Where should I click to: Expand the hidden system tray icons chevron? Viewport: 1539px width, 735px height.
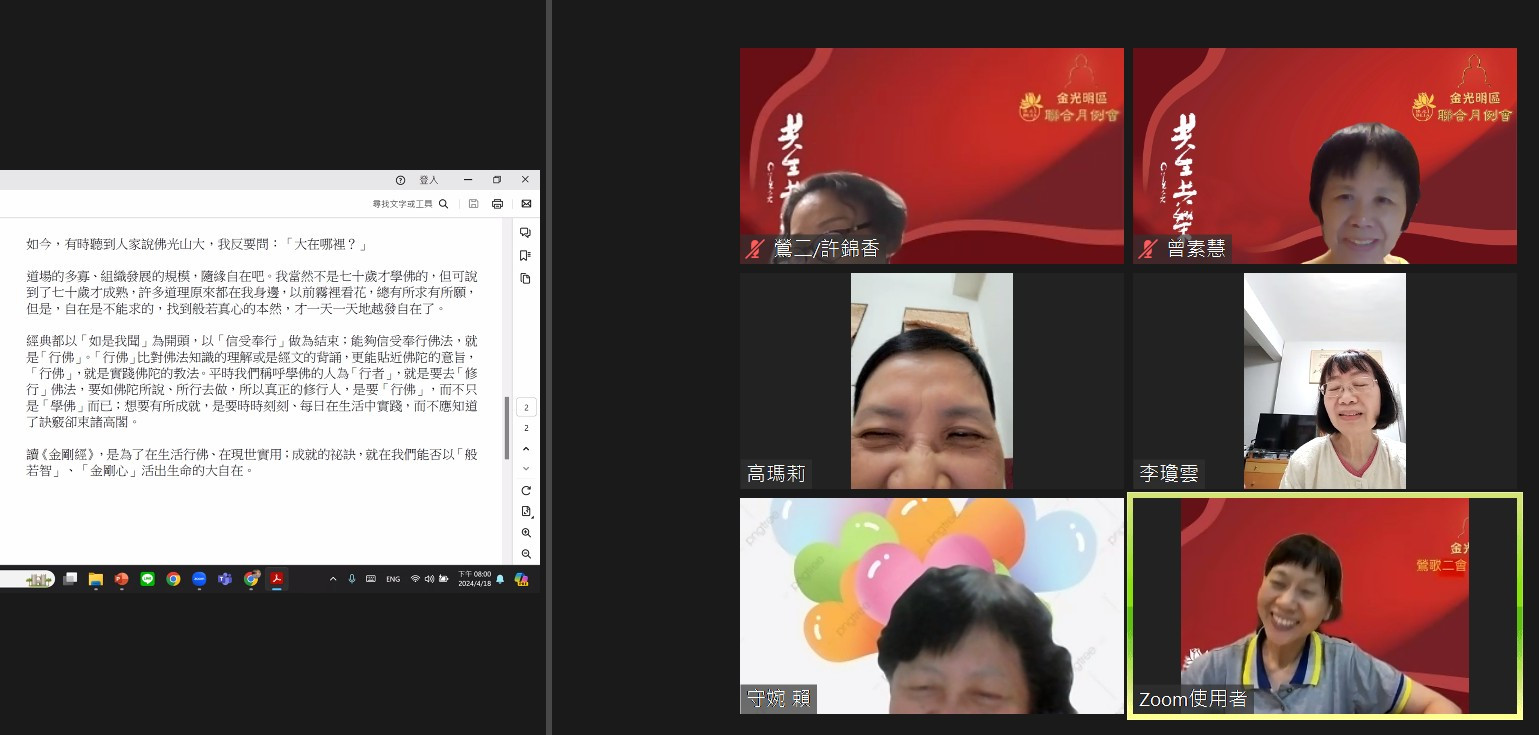pyautogui.click(x=334, y=579)
